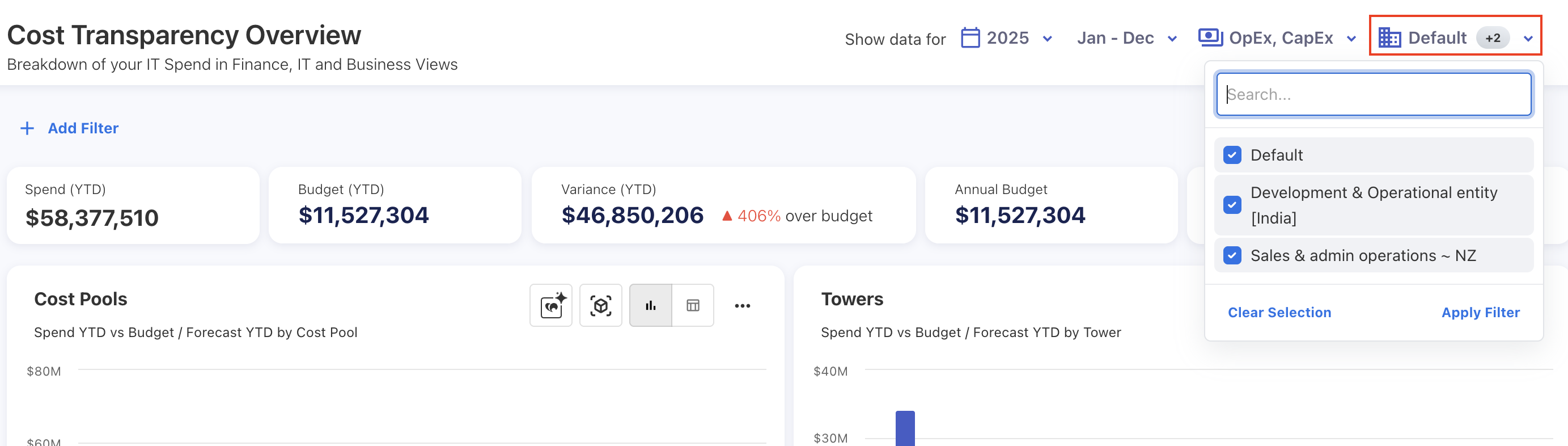The image size is (1568, 446).
Task: Open the Cost Pools more options menu
Action: click(x=742, y=306)
